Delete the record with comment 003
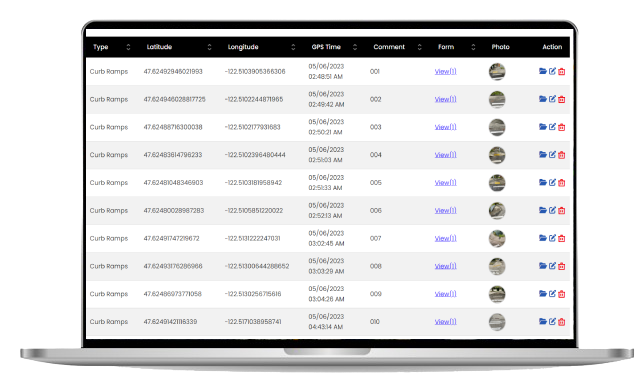The width and height of the screenshot is (640, 390). (x=562, y=127)
